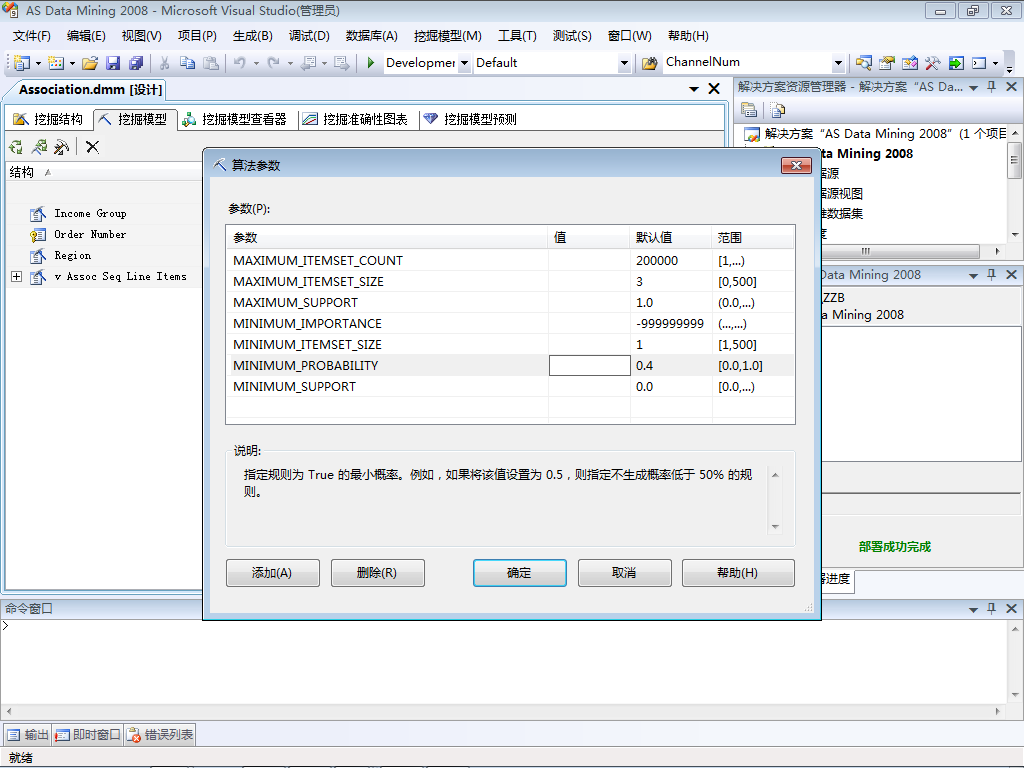This screenshot has height=768, width=1024.
Task: Switch to the 挖掘准确性图表 tab
Action: coord(357,119)
